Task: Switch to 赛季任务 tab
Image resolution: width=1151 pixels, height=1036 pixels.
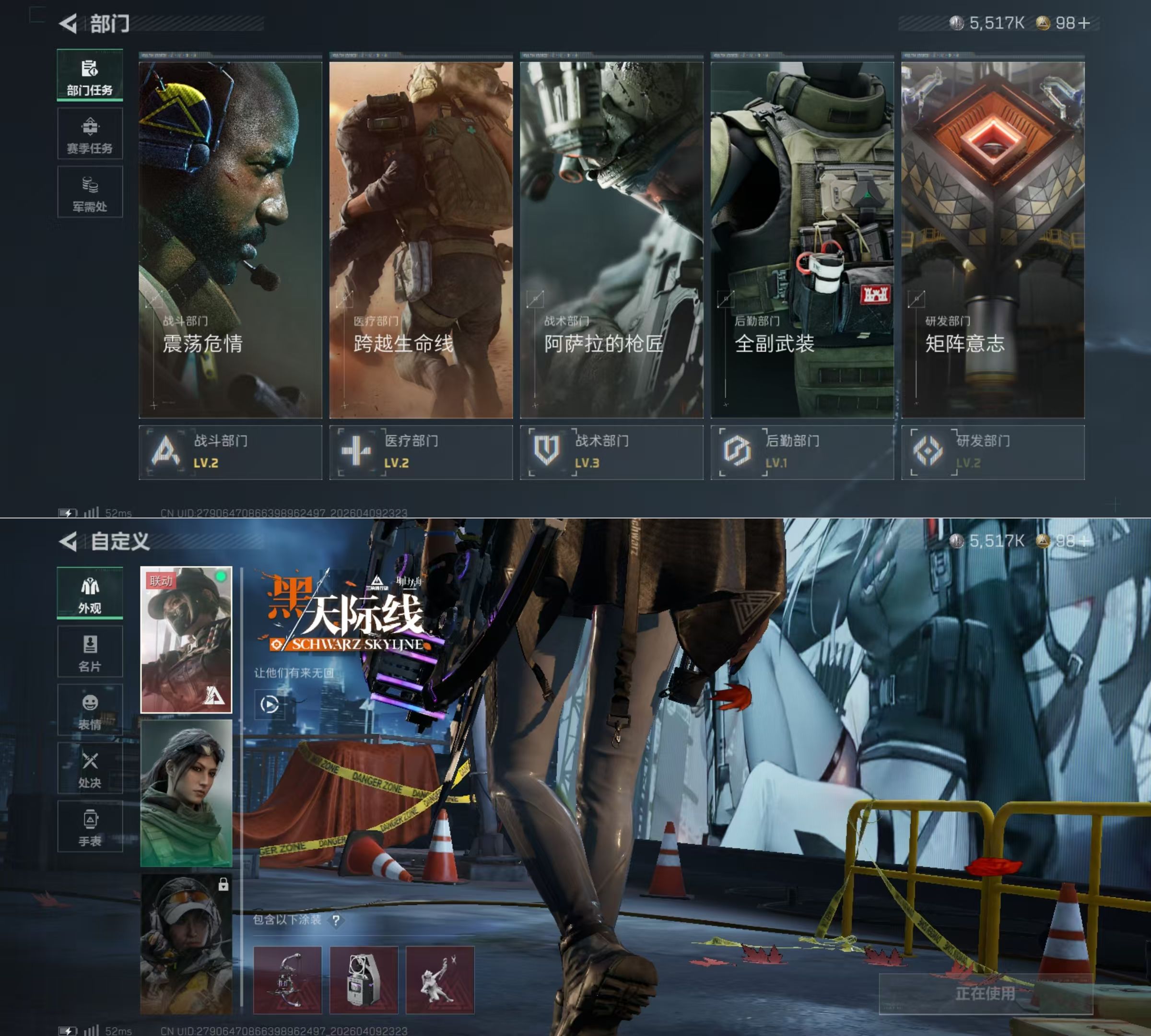Action: pyautogui.click(x=90, y=134)
